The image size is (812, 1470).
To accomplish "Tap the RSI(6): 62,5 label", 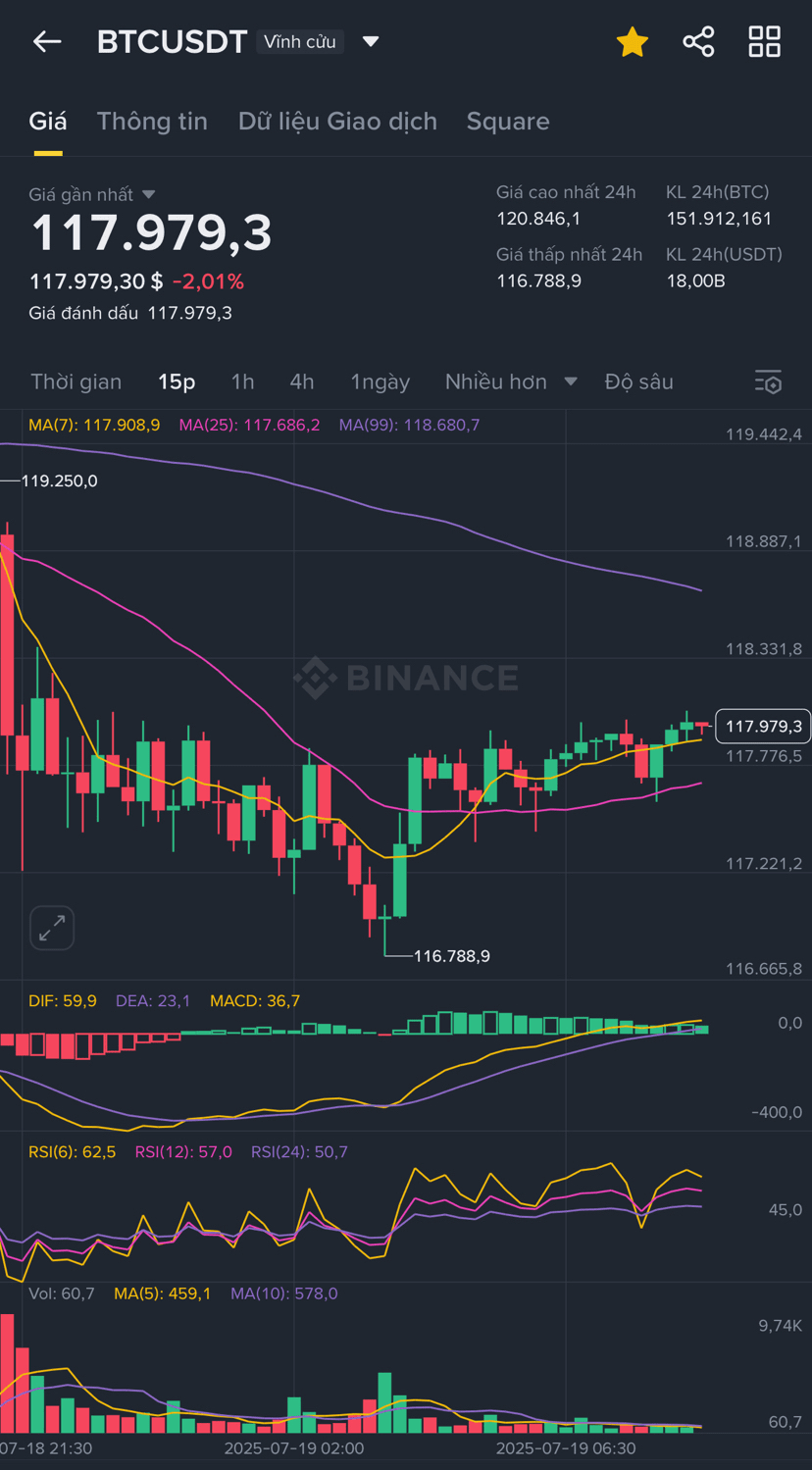I will [73, 1151].
